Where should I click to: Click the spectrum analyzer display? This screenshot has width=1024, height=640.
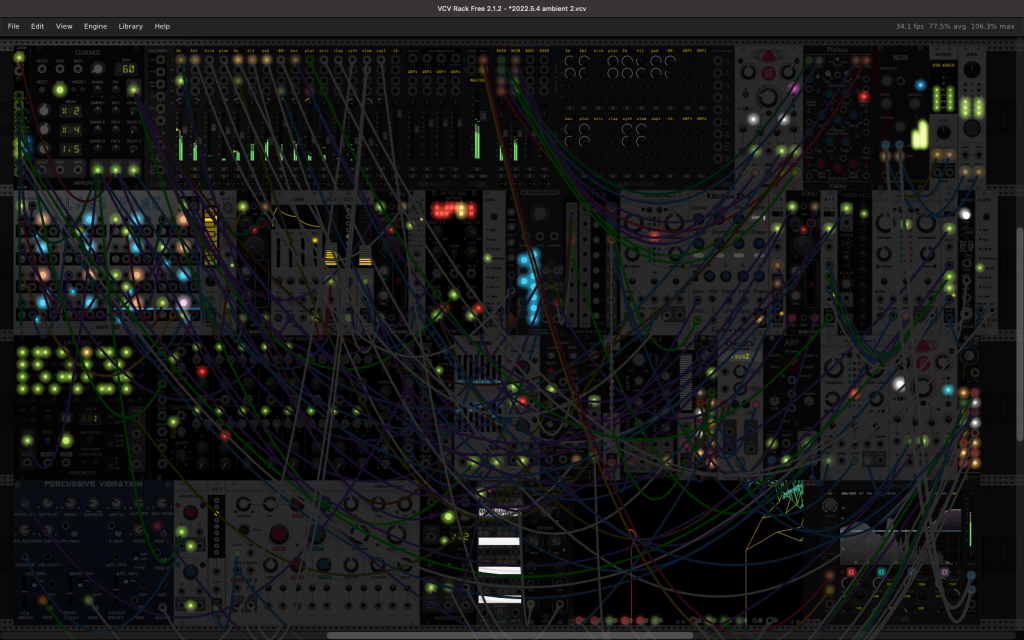point(901,531)
